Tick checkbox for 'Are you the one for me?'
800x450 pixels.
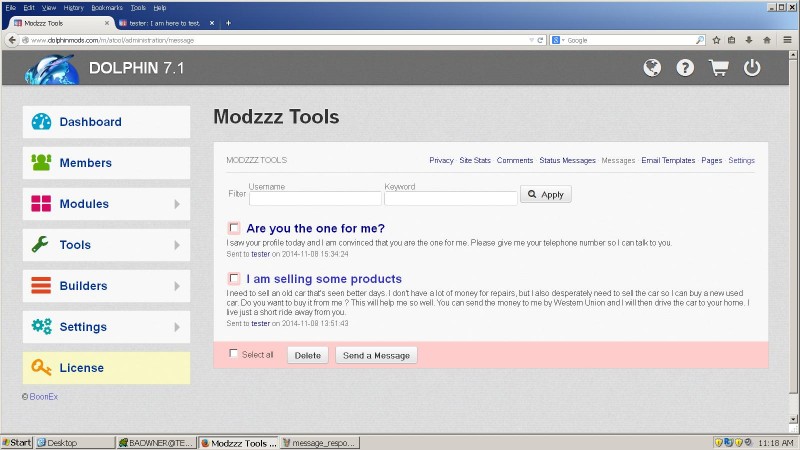pyautogui.click(x=234, y=228)
